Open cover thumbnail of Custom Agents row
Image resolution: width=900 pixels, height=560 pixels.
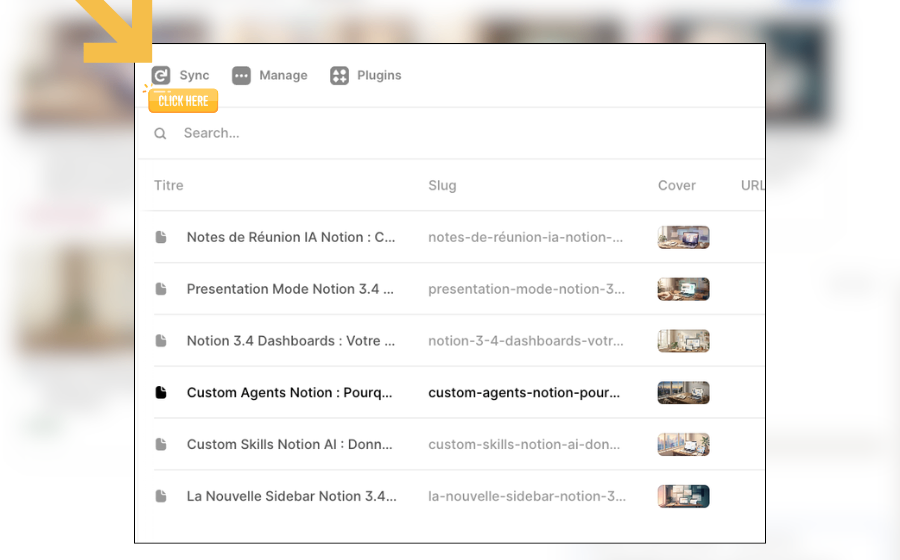(684, 392)
